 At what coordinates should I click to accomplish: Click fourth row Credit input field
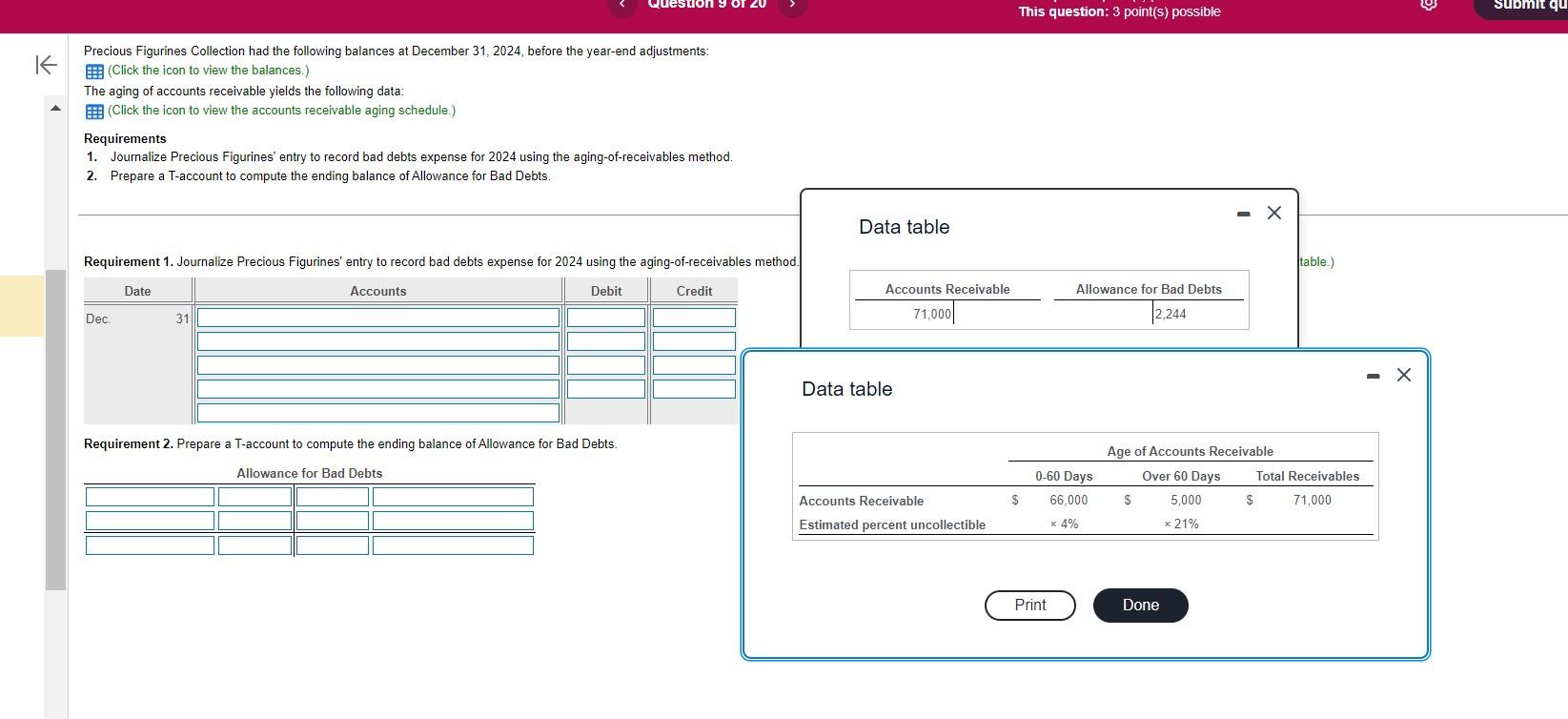click(694, 389)
